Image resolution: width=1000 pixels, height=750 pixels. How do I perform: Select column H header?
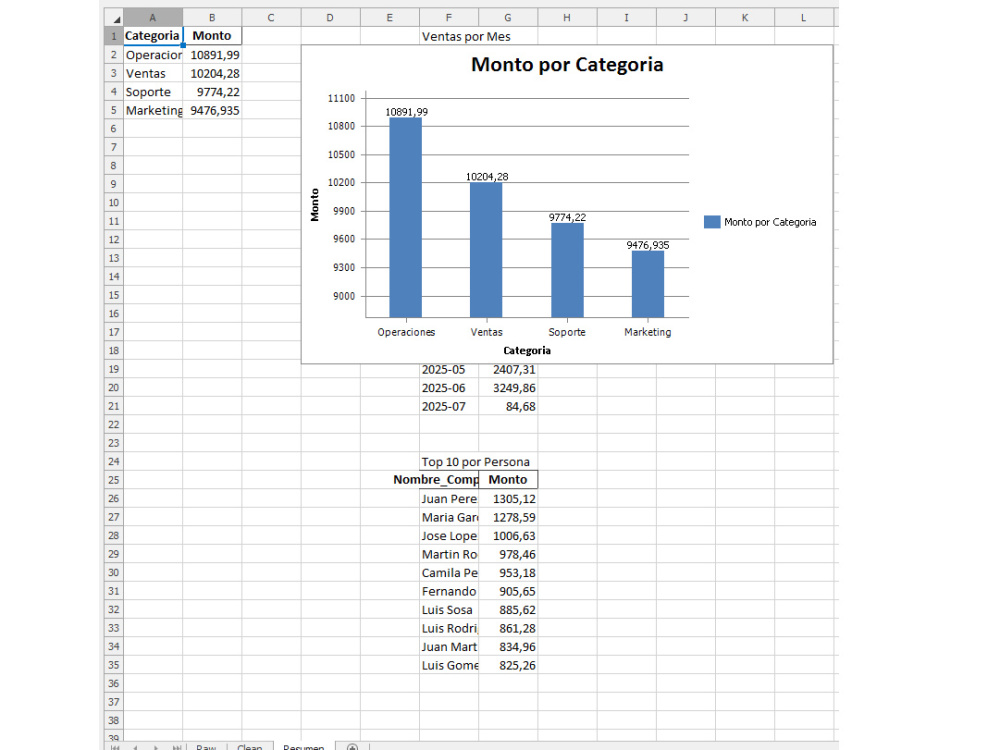tap(567, 18)
